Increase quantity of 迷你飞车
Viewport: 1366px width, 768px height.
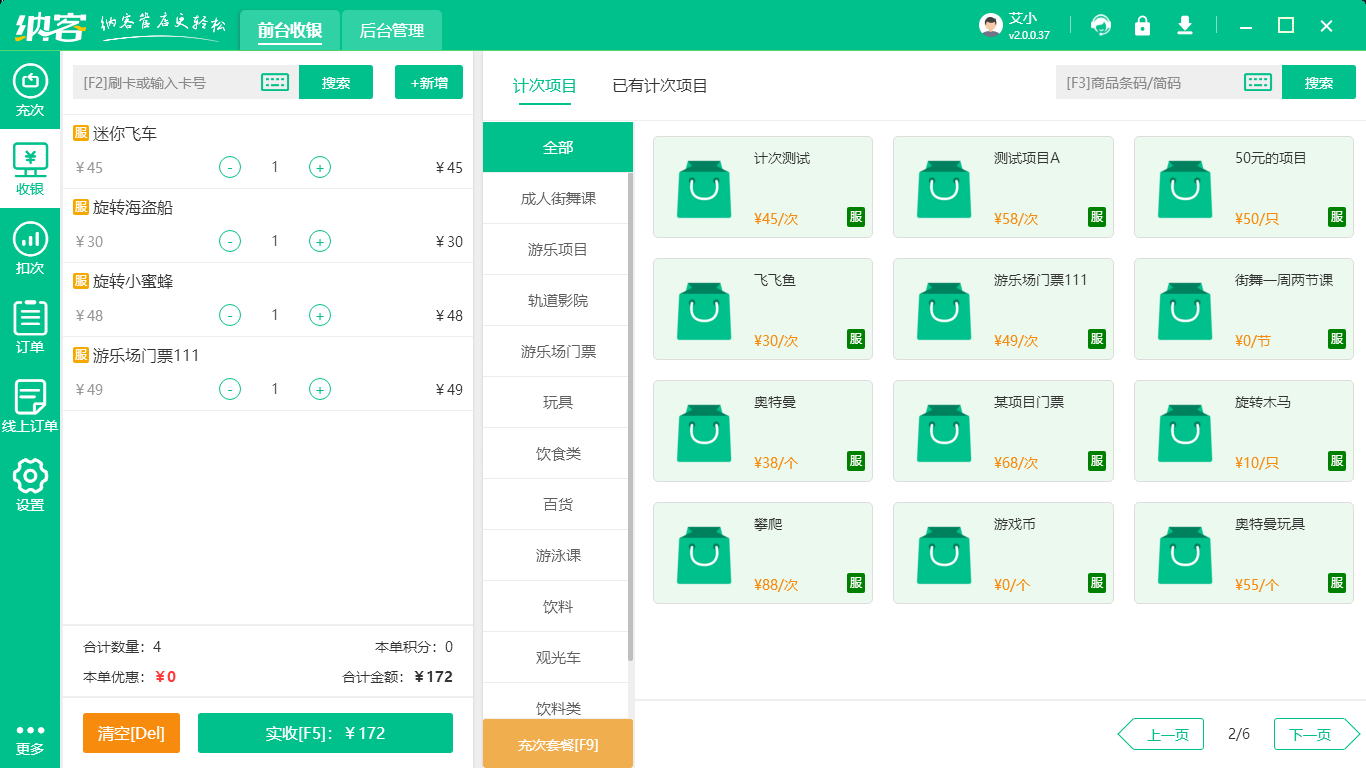tap(320, 167)
